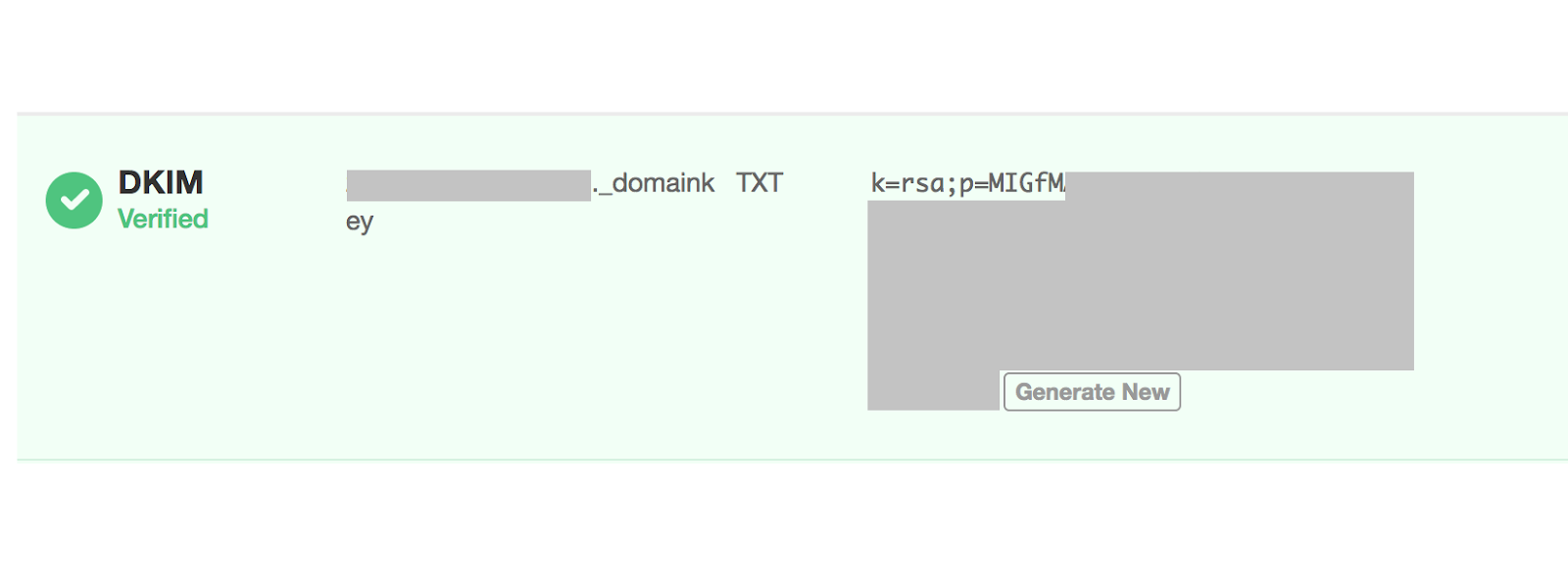The image size is (1568, 587).
Task: Click the green Verified label
Action: coord(164,220)
